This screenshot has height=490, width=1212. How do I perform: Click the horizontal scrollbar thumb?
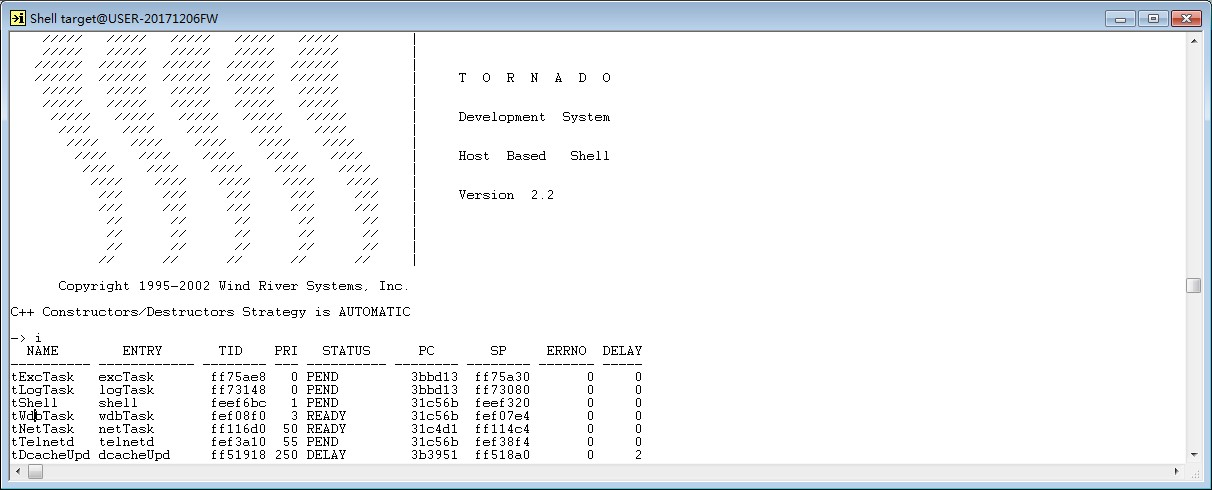[36, 471]
